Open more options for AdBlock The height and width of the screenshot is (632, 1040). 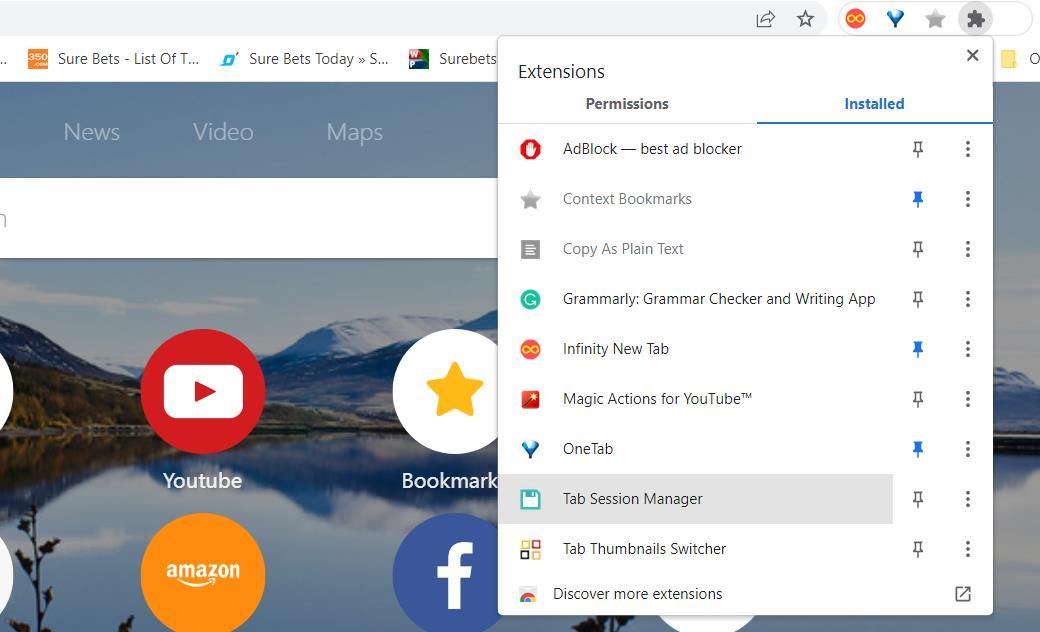coord(967,148)
